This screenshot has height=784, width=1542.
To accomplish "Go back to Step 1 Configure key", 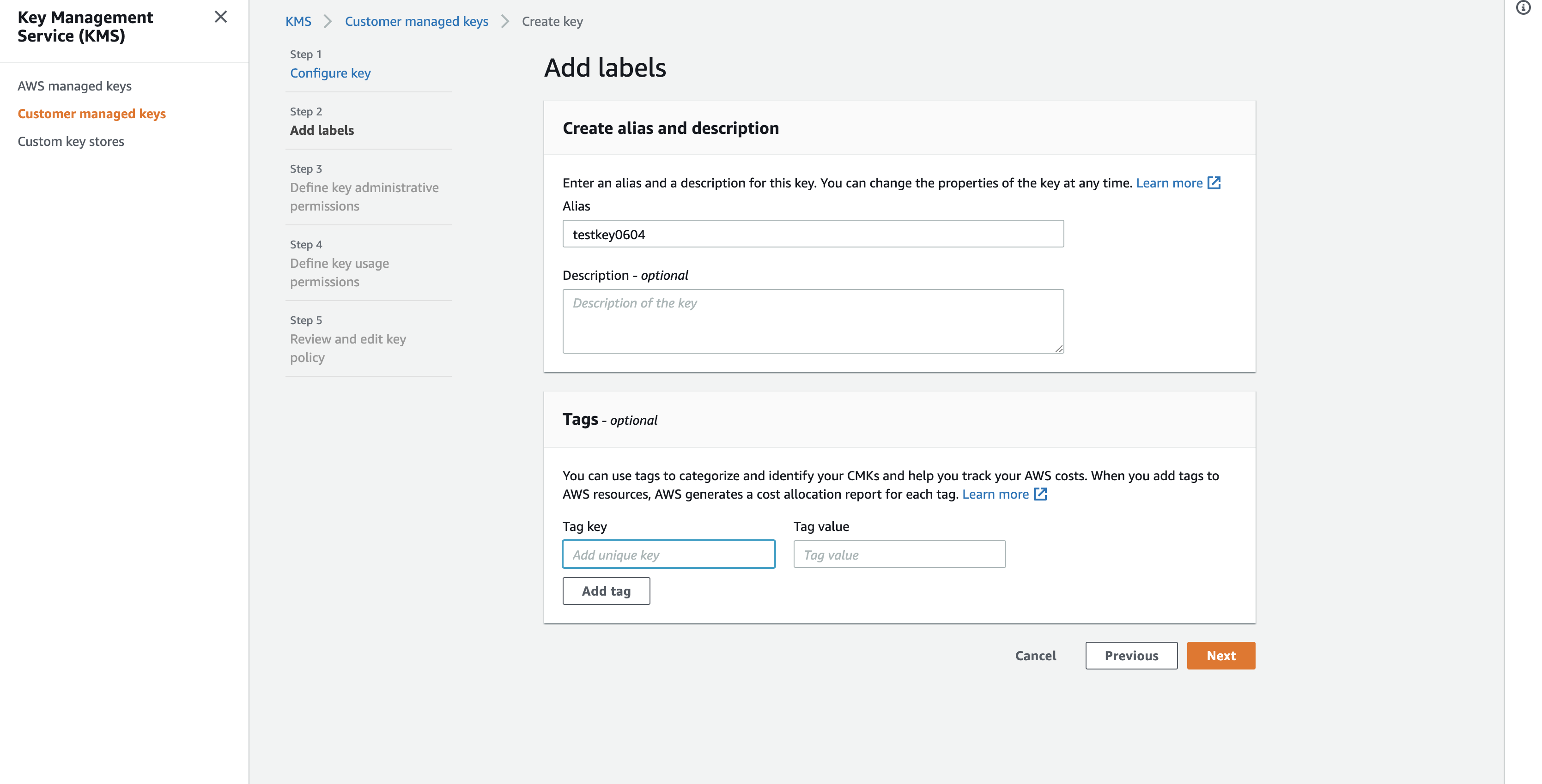I will tap(330, 73).
